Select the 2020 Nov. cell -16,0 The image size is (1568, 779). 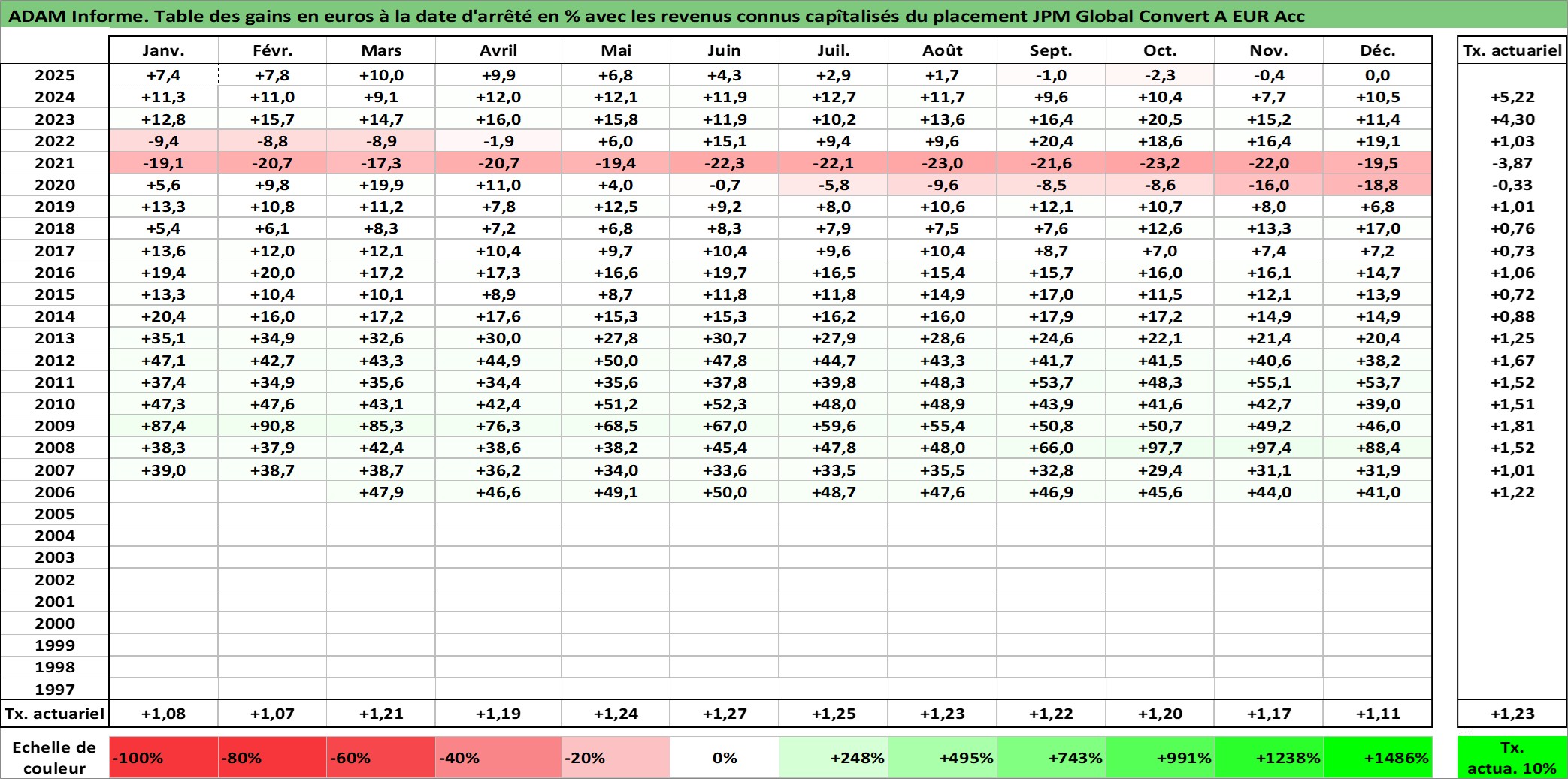click(x=1269, y=185)
